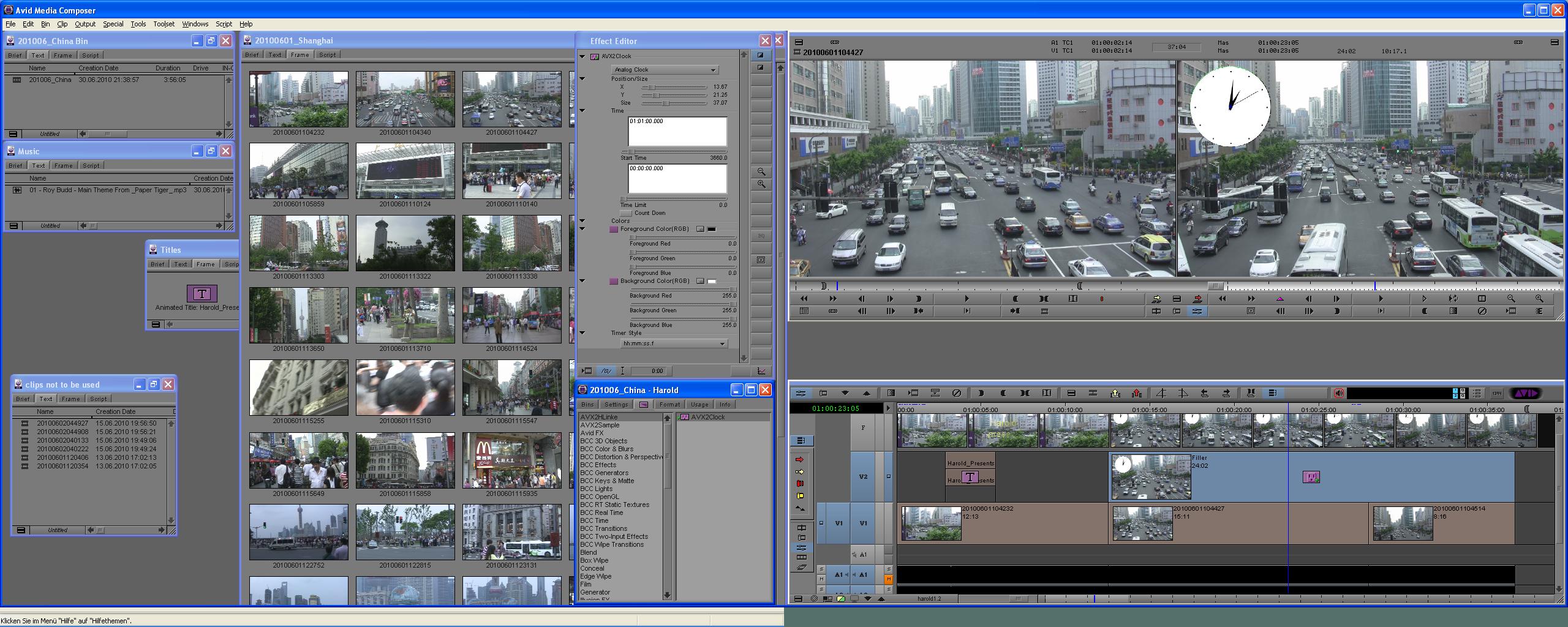This screenshot has height=627, width=1568.
Task: Click the purple Avid logo button
Action: [x=1525, y=393]
